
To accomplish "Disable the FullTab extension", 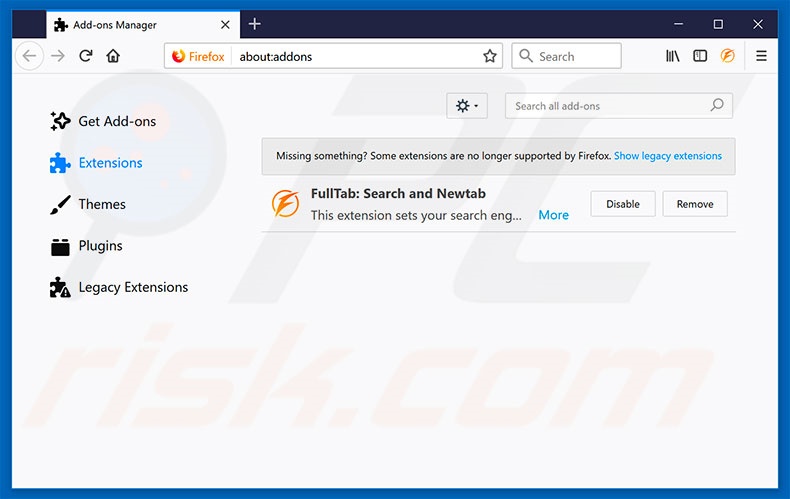I will pos(623,204).
